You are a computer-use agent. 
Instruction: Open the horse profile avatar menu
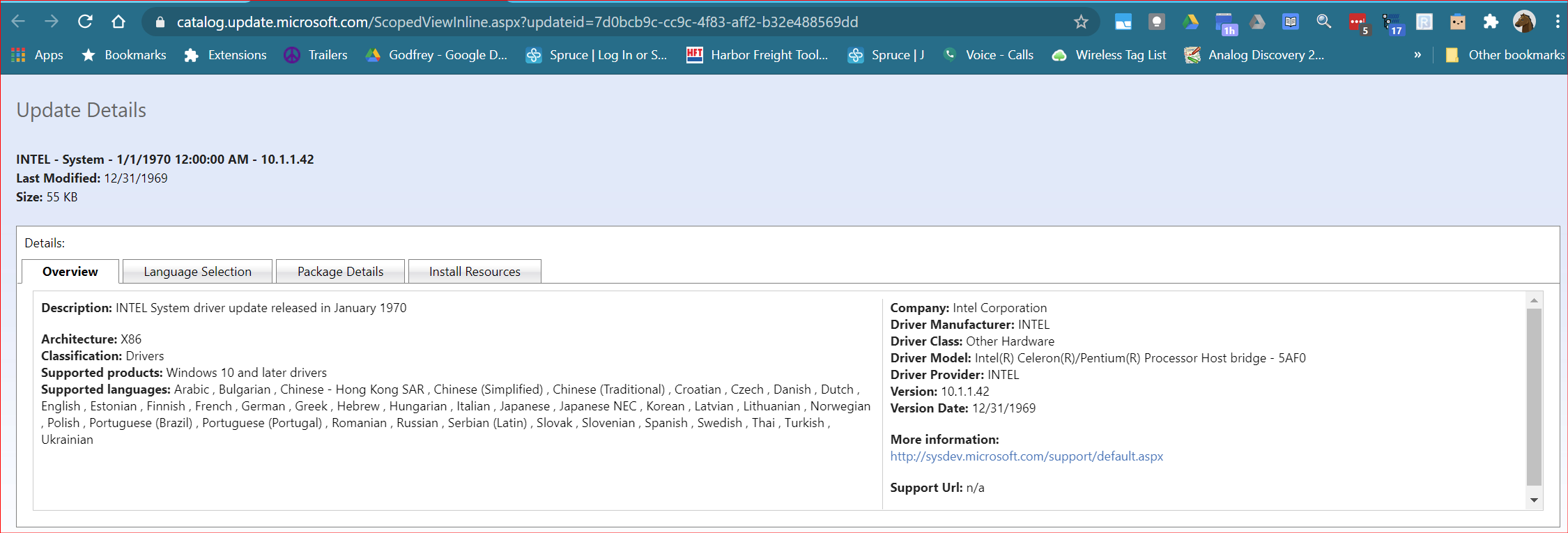tap(1524, 22)
